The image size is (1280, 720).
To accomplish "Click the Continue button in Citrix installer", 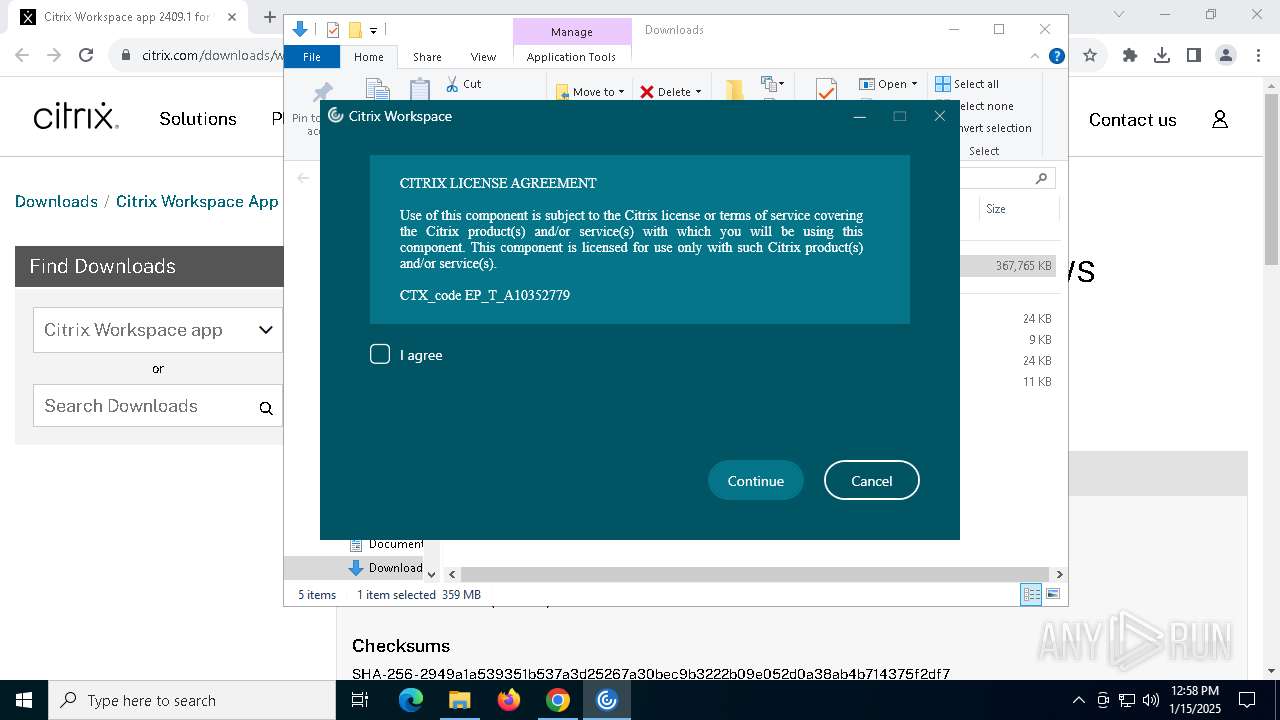I will (x=755, y=480).
